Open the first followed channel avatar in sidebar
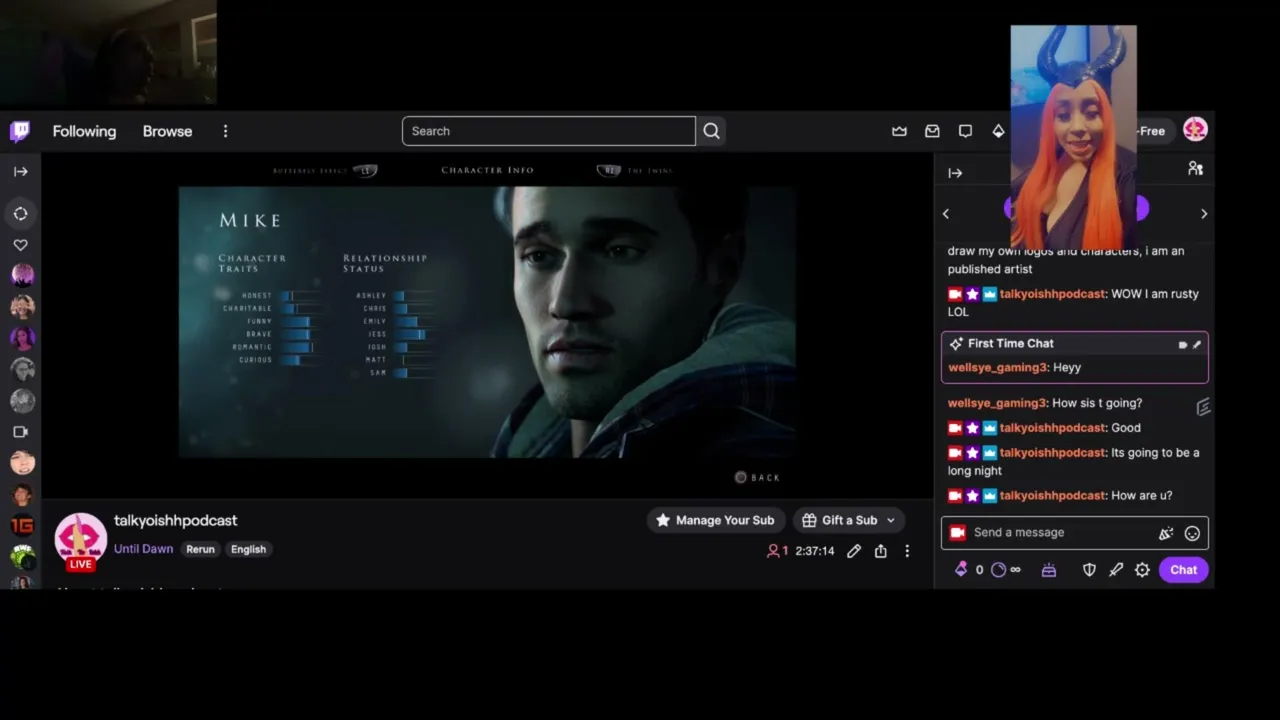This screenshot has width=1280, height=720. 22,275
